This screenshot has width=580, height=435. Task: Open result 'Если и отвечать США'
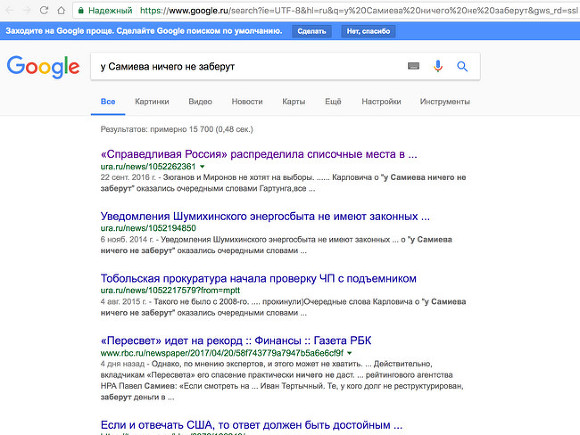(252, 425)
